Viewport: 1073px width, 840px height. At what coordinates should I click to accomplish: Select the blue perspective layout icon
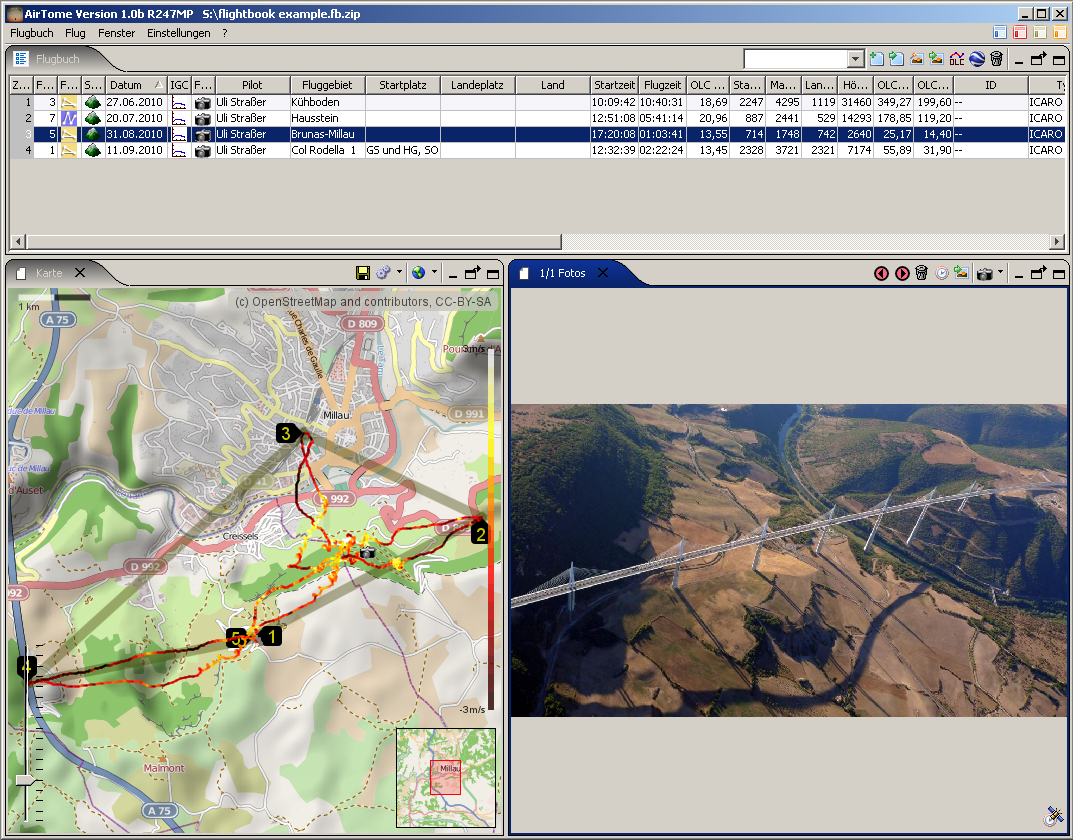[x=1000, y=32]
